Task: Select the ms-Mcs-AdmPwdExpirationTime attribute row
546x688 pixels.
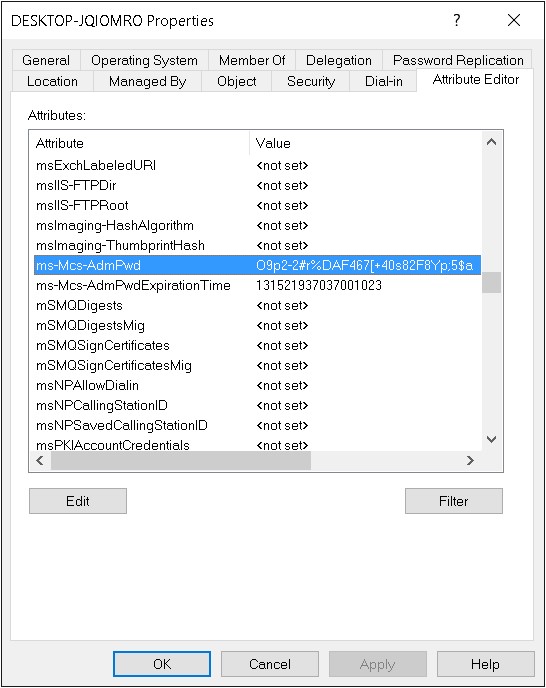Action: (258, 286)
